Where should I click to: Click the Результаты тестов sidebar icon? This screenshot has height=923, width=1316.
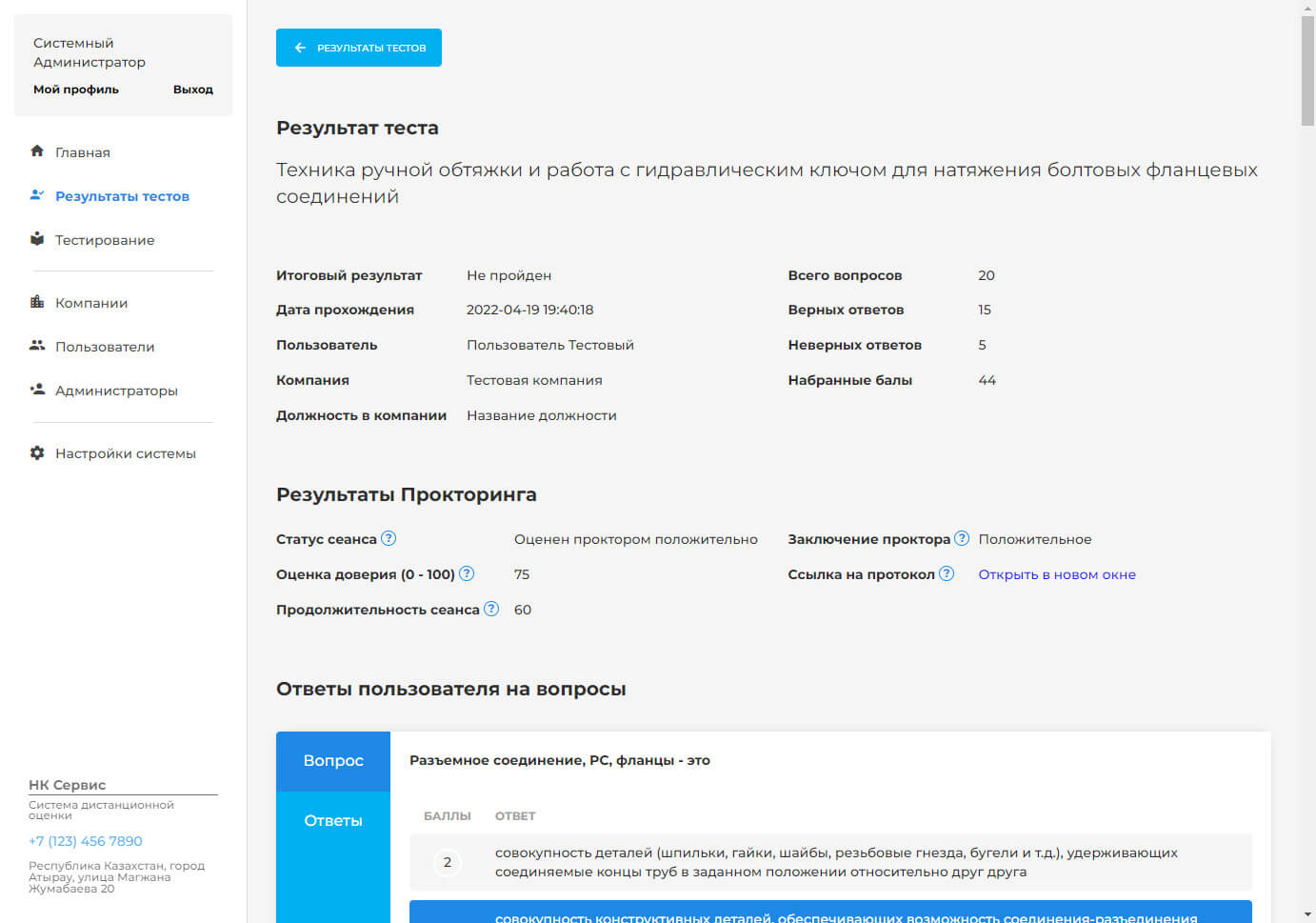click(37, 194)
